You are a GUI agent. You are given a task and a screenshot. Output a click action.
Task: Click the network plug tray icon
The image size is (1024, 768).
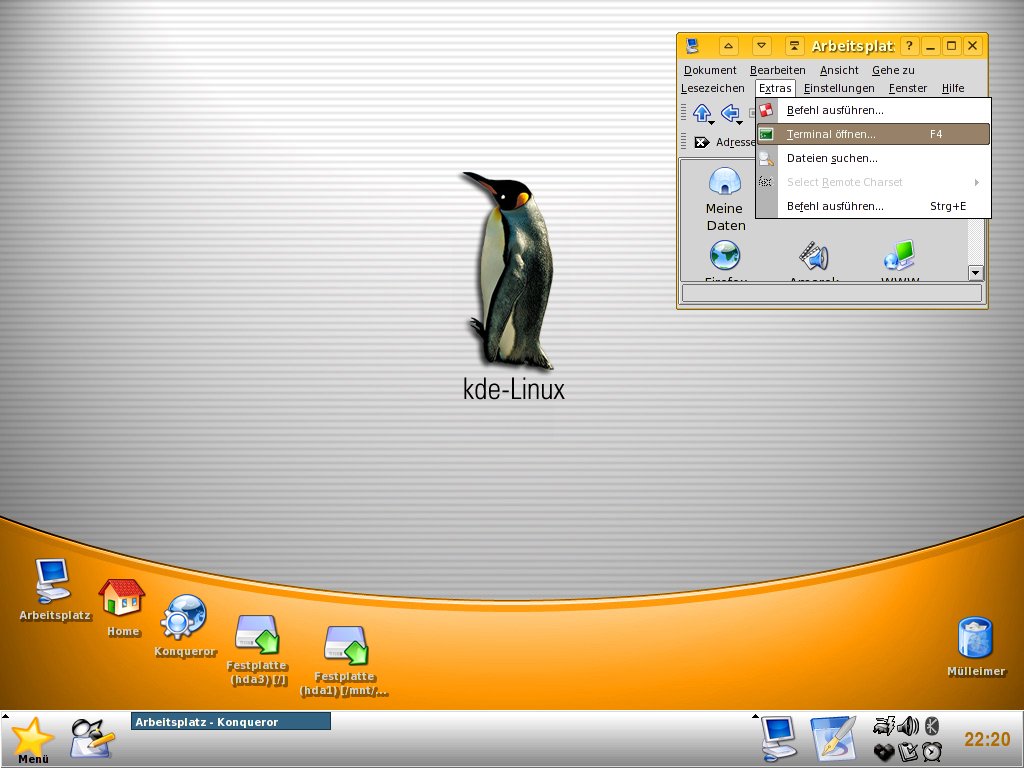(884, 726)
